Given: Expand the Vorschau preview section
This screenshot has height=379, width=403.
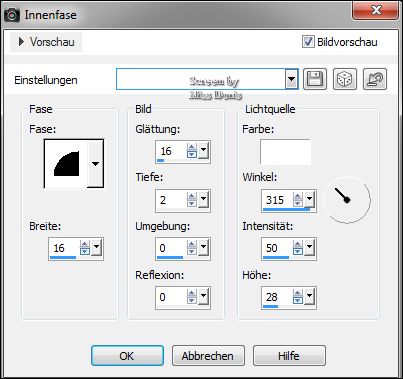Looking at the screenshot, I should coord(47,42).
